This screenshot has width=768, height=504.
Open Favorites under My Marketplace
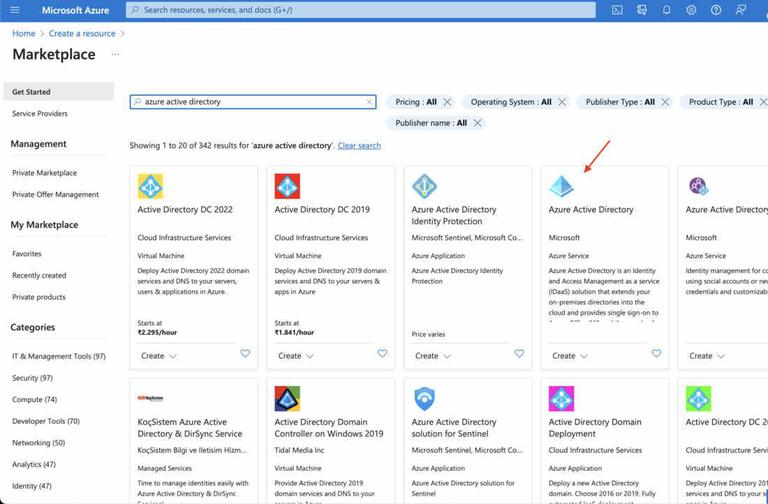pyautogui.click(x=27, y=254)
